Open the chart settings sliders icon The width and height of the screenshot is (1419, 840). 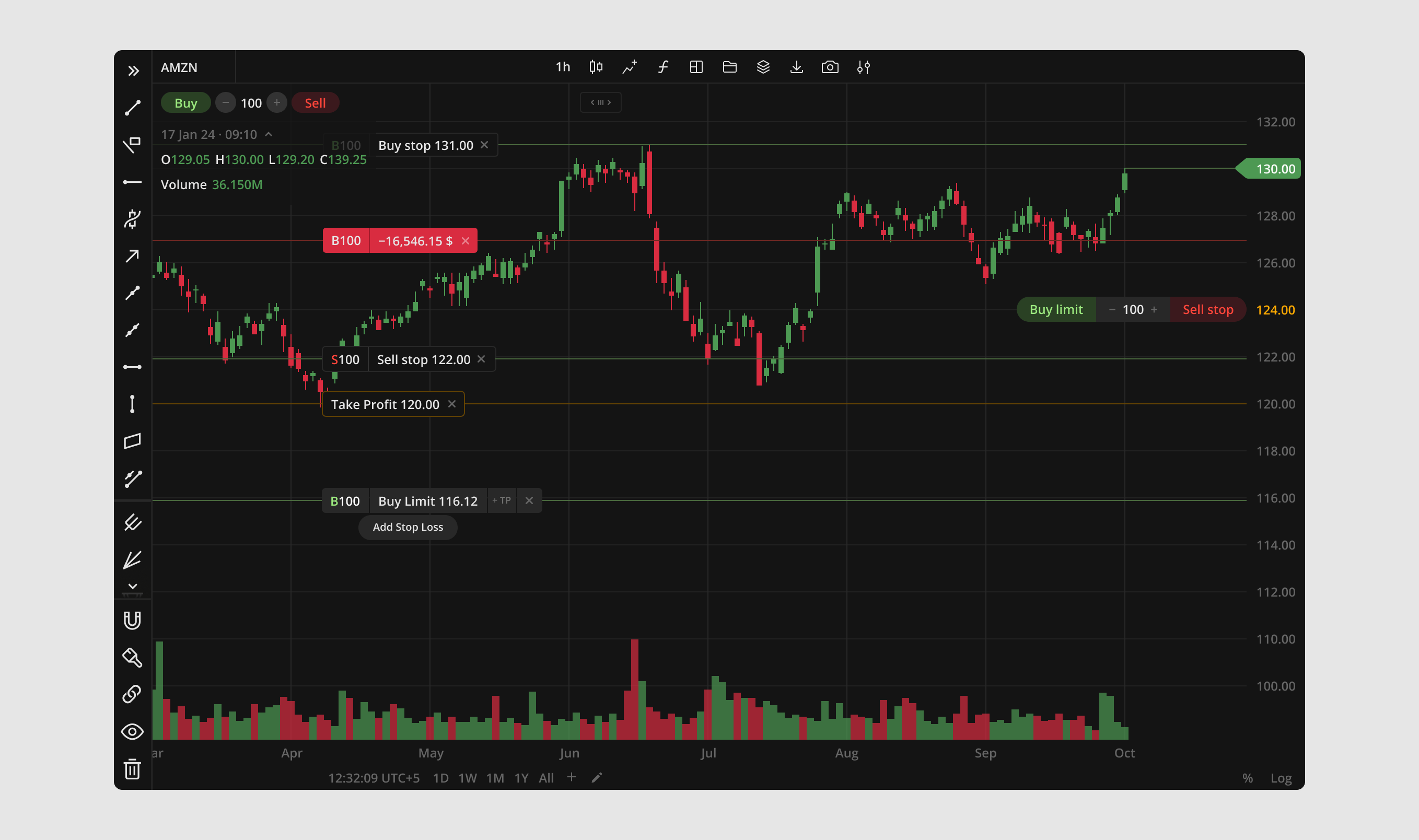pyautogui.click(x=863, y=67)
